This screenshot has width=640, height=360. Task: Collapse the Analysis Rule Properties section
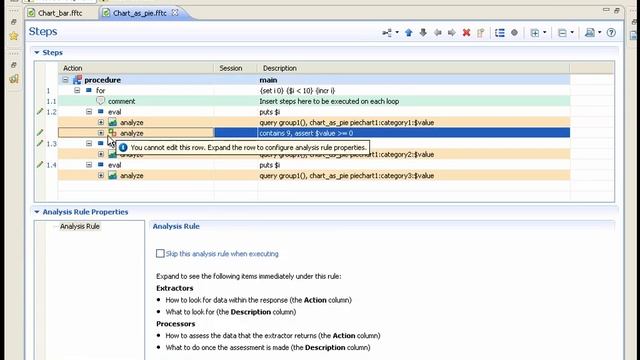click(x=37, y=212)
